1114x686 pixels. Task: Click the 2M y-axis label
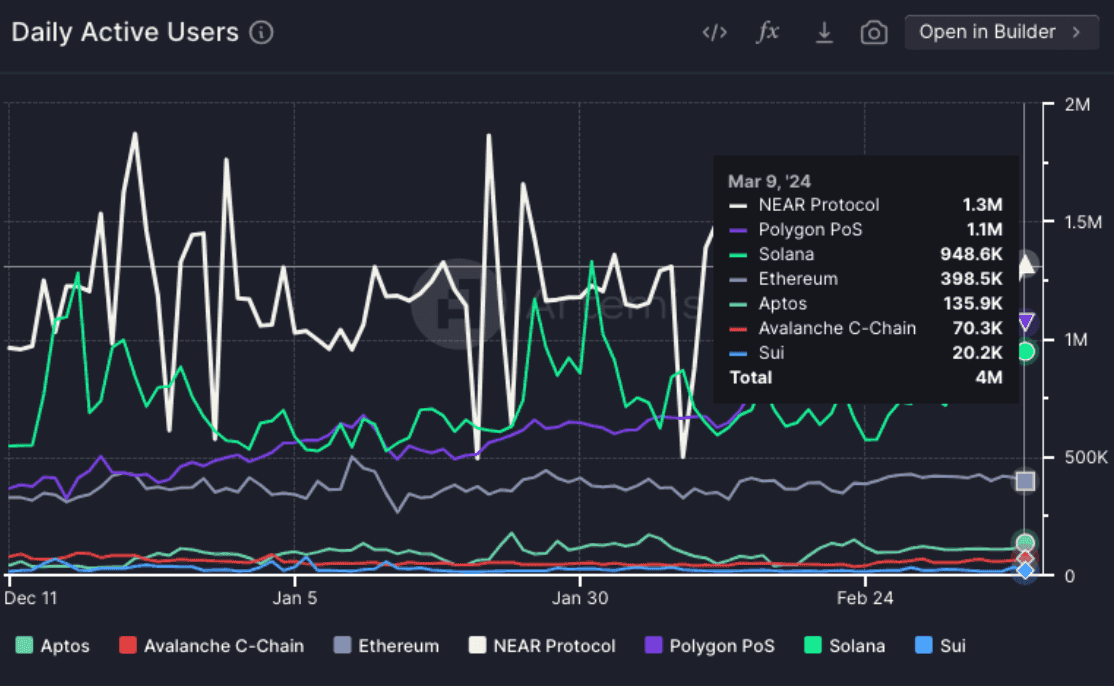coord(1077,105)
